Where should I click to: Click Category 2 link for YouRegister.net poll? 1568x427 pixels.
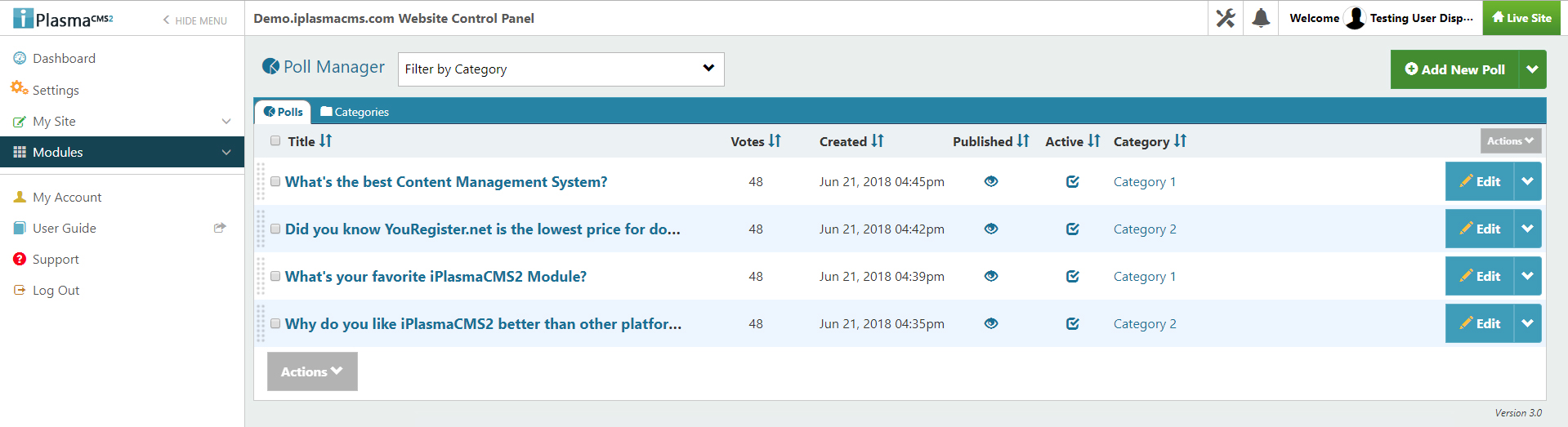[1145, 229]
